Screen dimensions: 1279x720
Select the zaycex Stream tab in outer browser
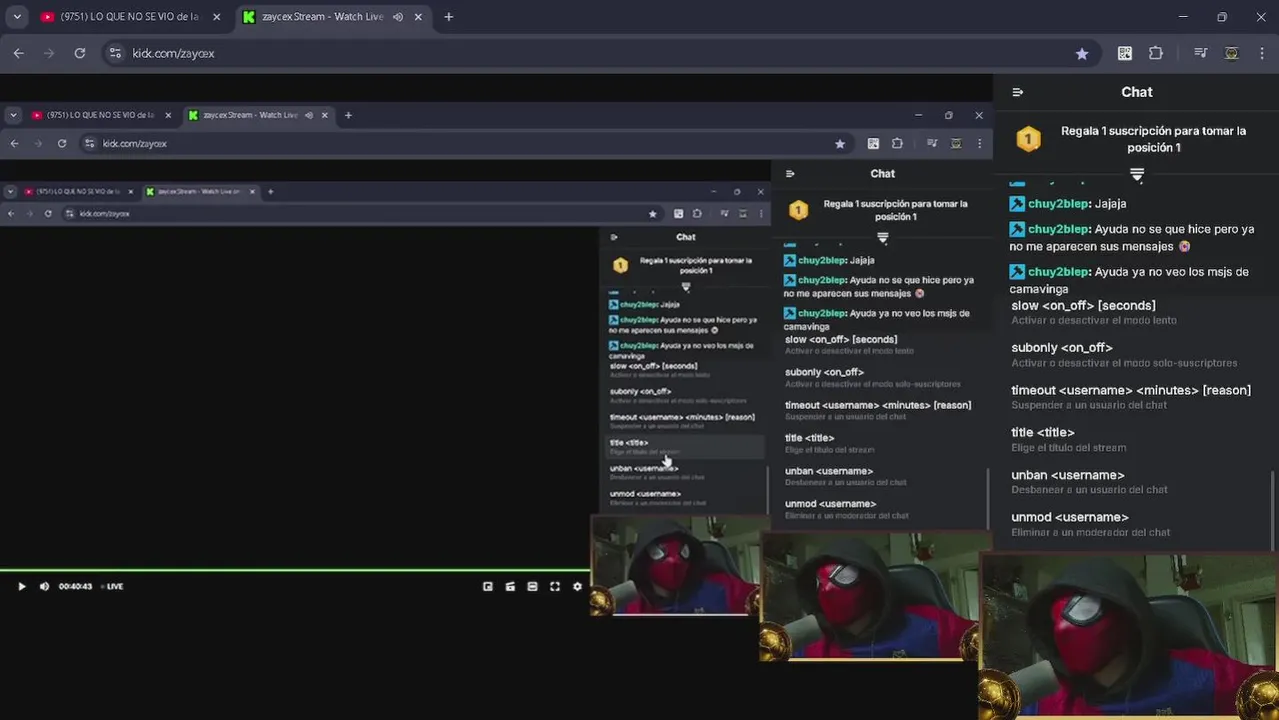[334, 17]
